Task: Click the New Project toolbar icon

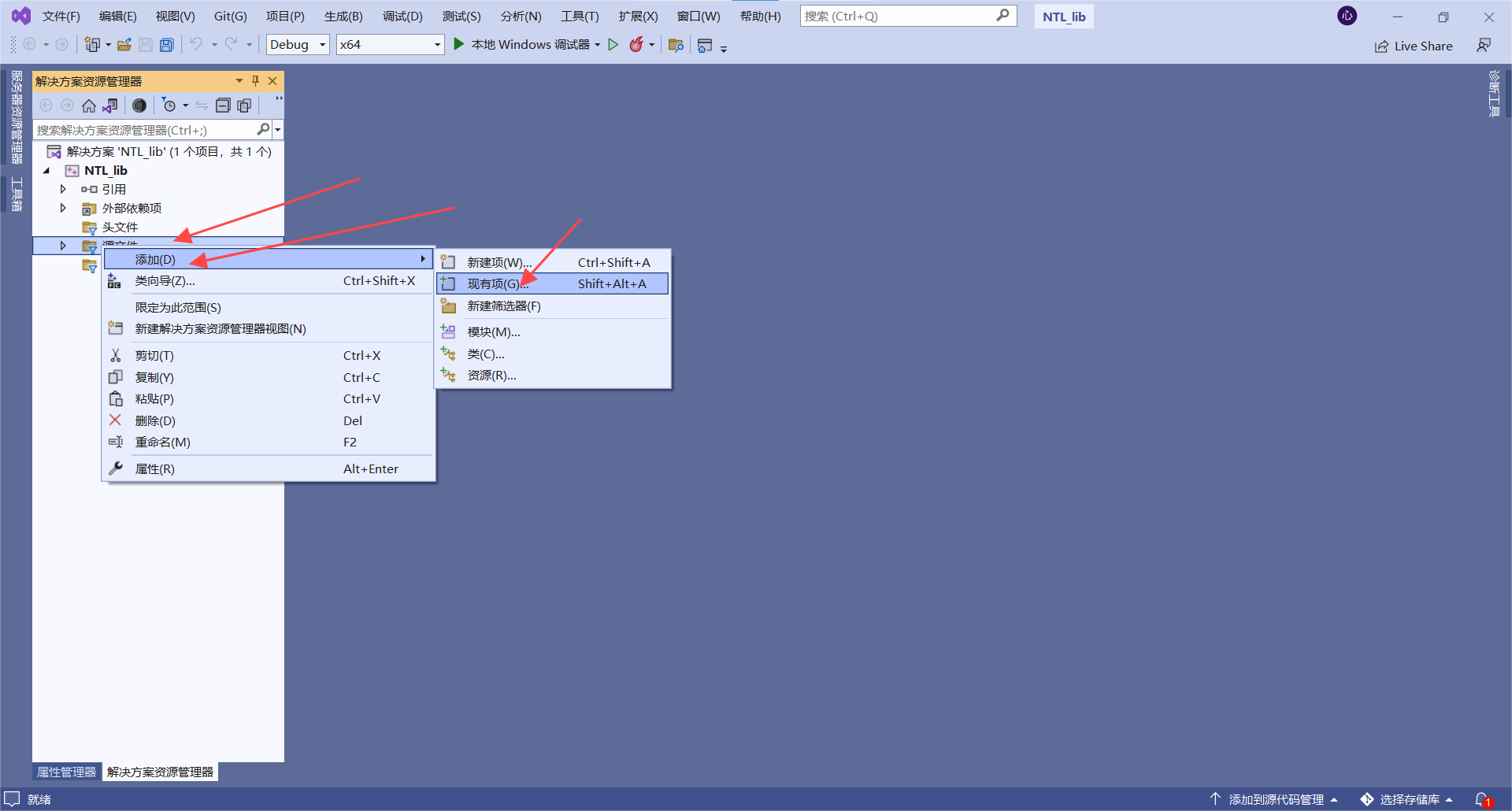Action: click(x=92, y=45)
